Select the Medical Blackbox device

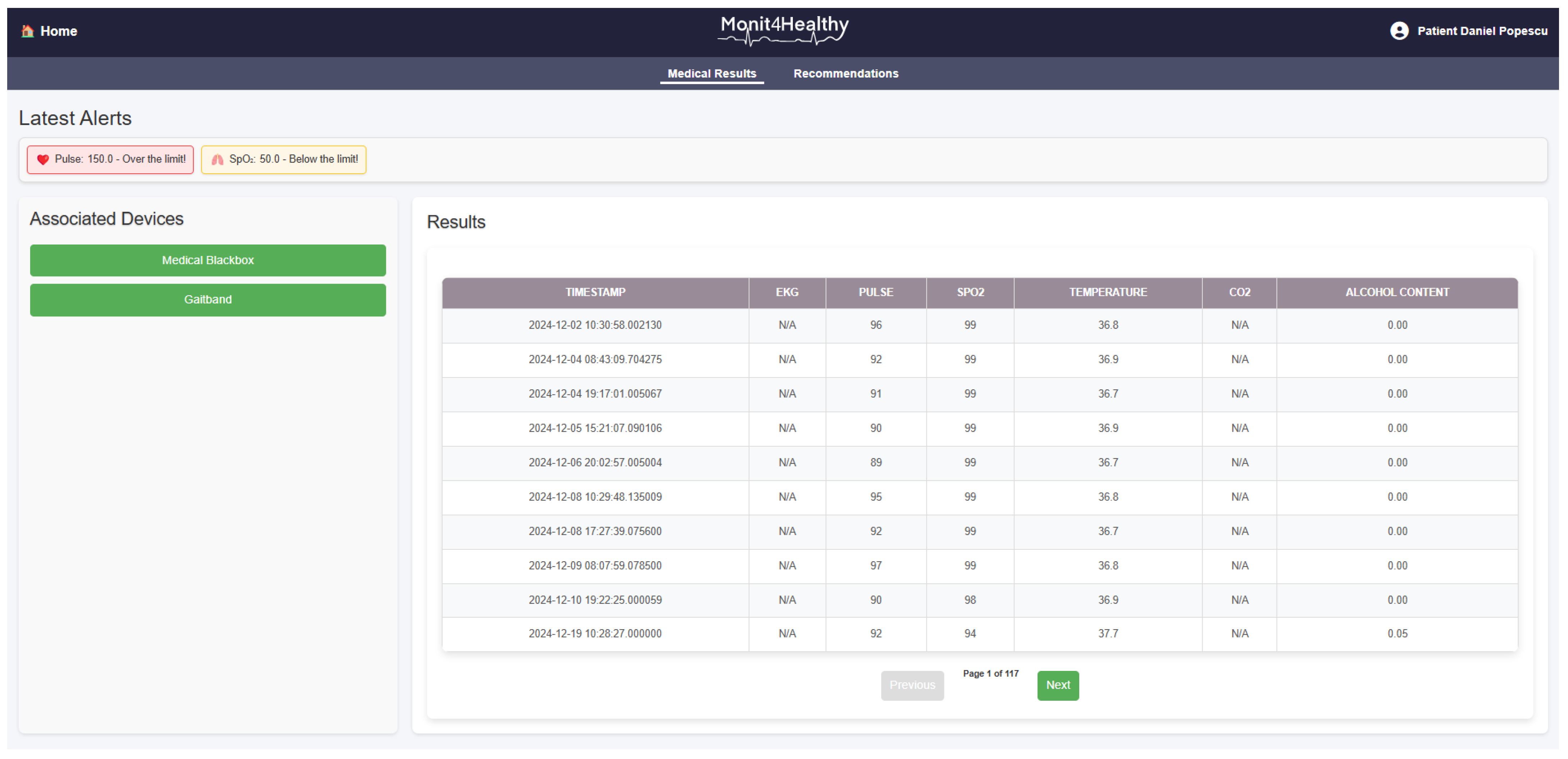coord(208,260)
